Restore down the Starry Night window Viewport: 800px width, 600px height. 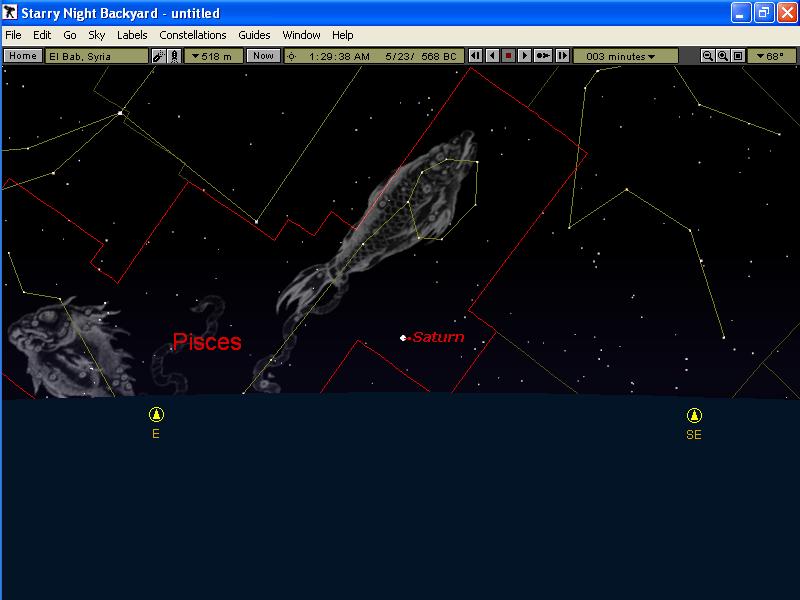click(x=764, y=13)
